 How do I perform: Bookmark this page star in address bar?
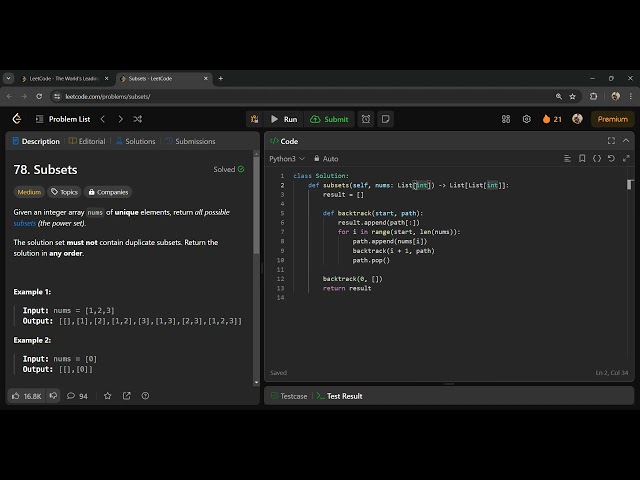573,96
